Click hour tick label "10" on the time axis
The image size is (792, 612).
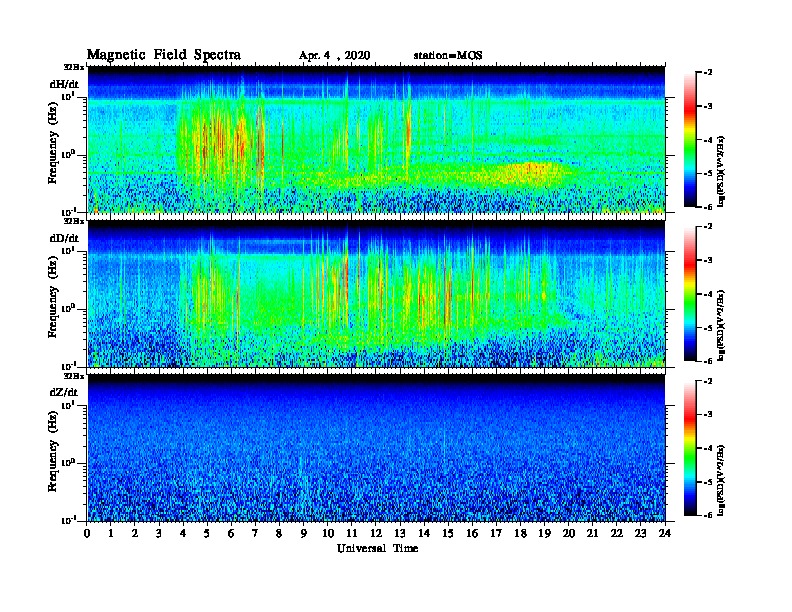328,533
